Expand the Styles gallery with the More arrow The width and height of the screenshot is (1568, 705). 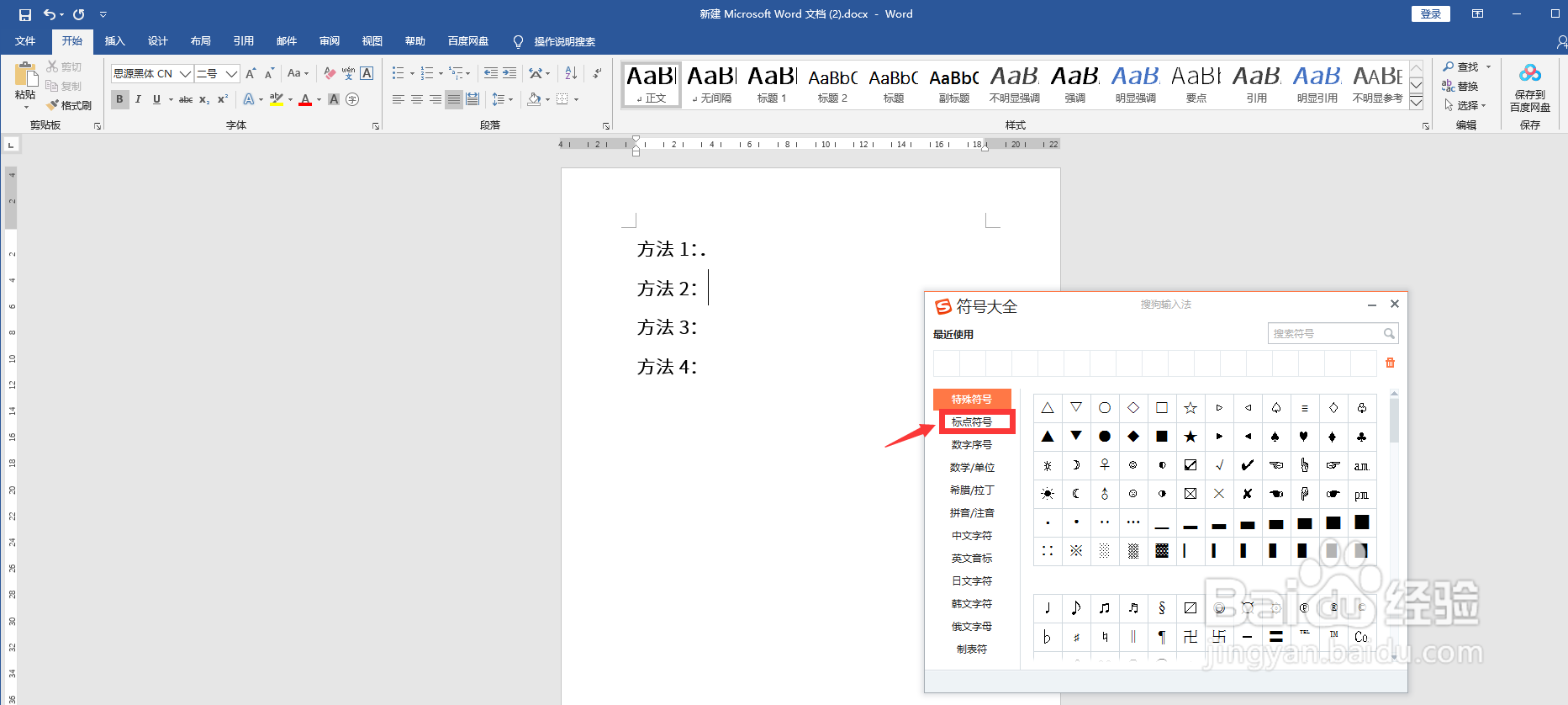coord(1416,103)
